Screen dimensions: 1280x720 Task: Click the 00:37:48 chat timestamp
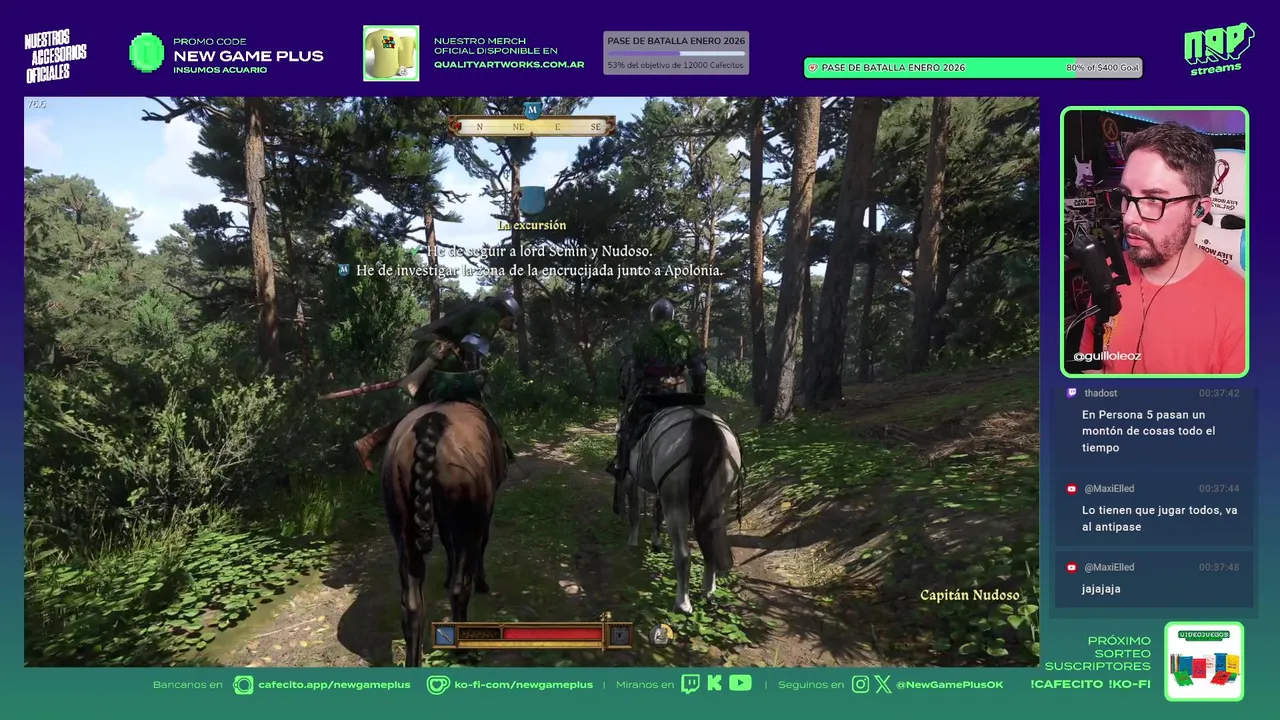(x=1219, y=567)
